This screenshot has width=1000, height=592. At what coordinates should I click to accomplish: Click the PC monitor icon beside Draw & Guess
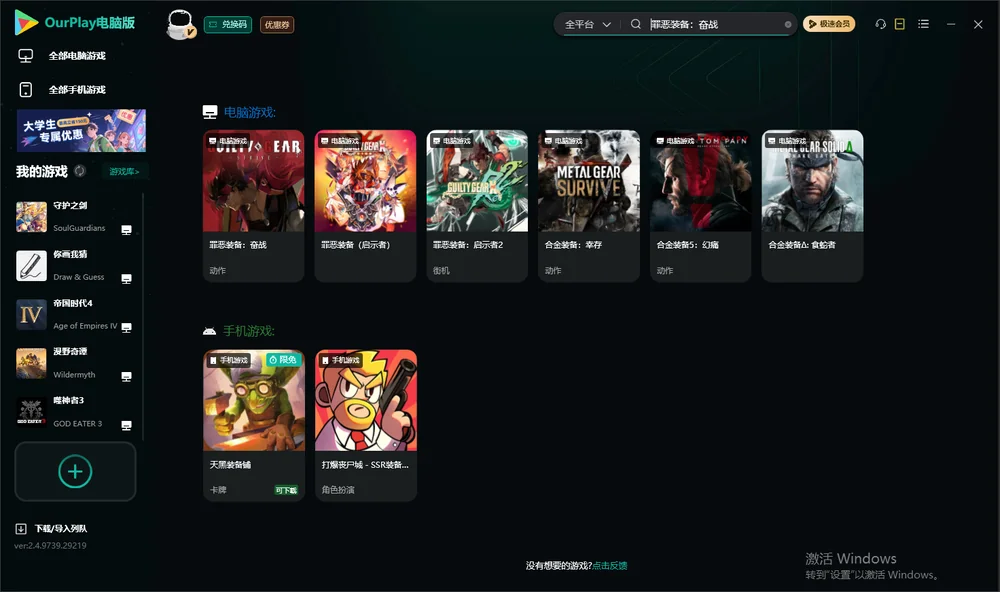pyautogui.click(x=126, y=279)
